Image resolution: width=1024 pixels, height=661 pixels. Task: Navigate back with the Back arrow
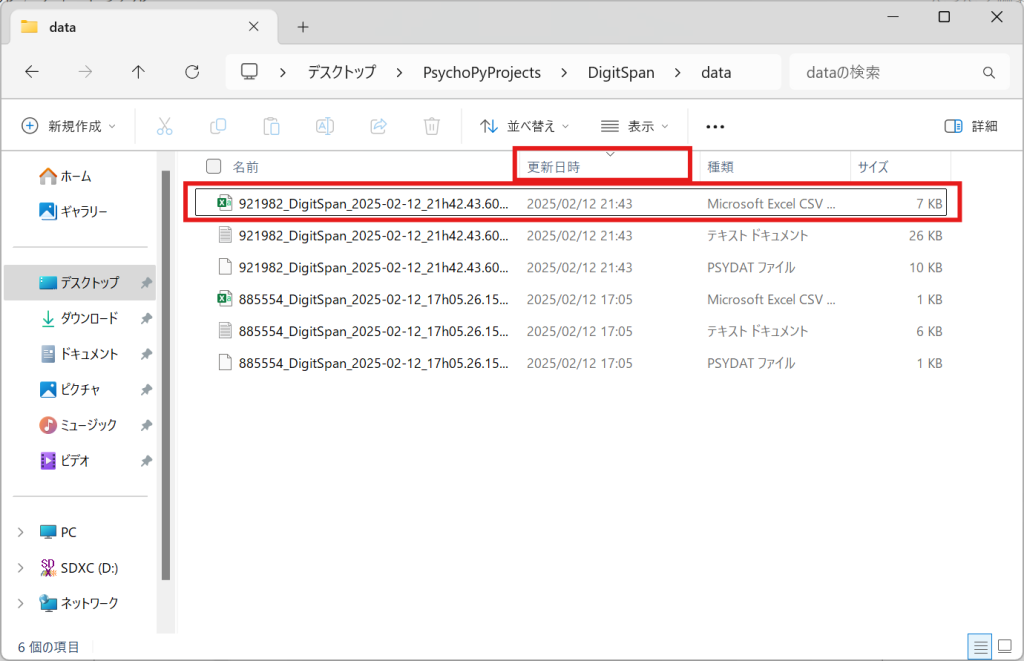32,72
